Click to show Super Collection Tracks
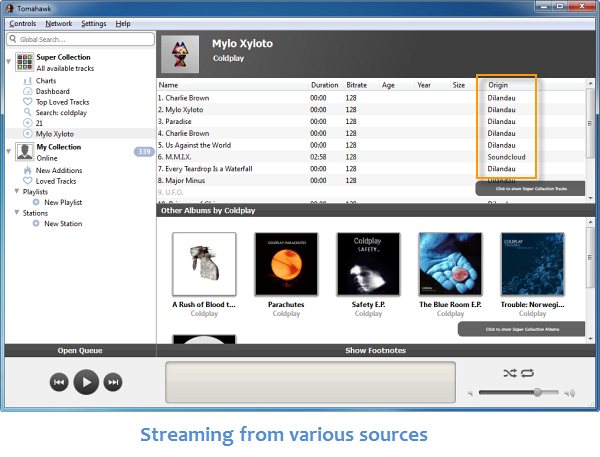Image resolution: width=600 pixels, height=457 pixels. (x=530, y=189)
